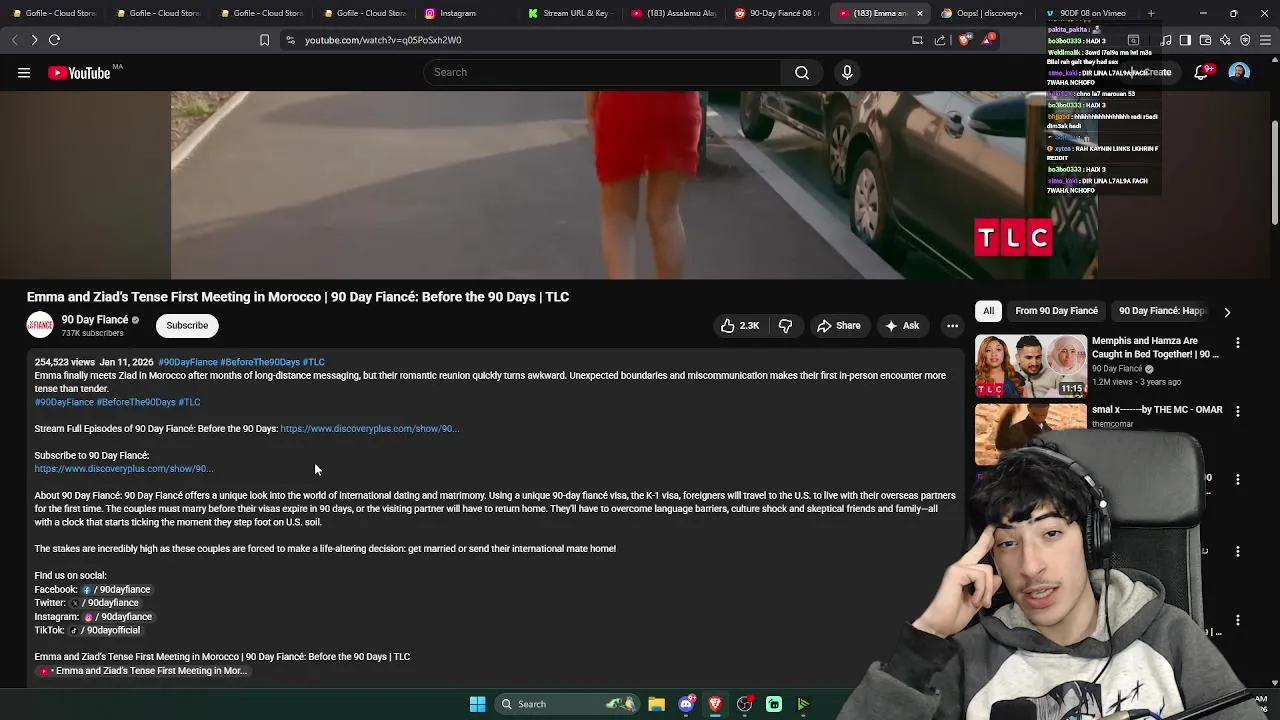1280x720 pixels.
Task: Click the search magnifier button
Action: (802, 72)
